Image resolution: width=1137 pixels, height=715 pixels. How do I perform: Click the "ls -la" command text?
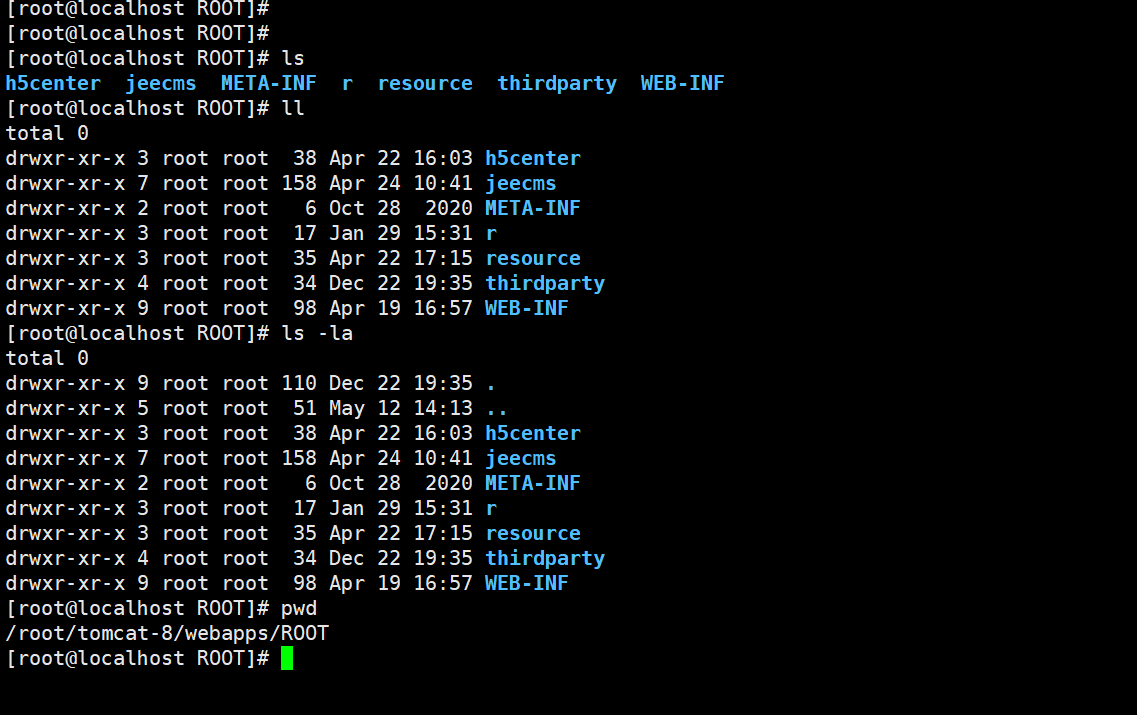coord(317,333)
